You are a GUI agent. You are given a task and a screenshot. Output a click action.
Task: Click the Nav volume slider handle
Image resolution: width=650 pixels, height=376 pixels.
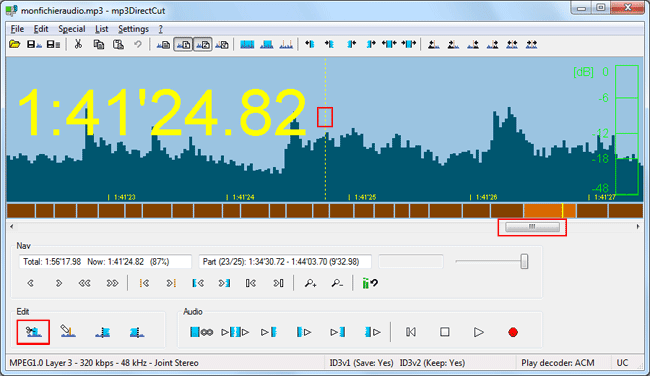pyautogui.click(x=524, y=262)
